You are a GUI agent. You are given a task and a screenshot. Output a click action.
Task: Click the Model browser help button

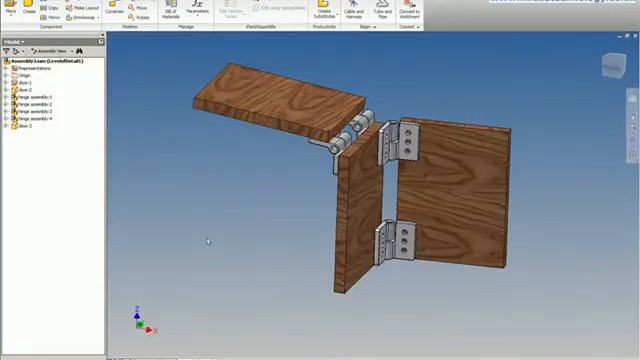point(101,42)
